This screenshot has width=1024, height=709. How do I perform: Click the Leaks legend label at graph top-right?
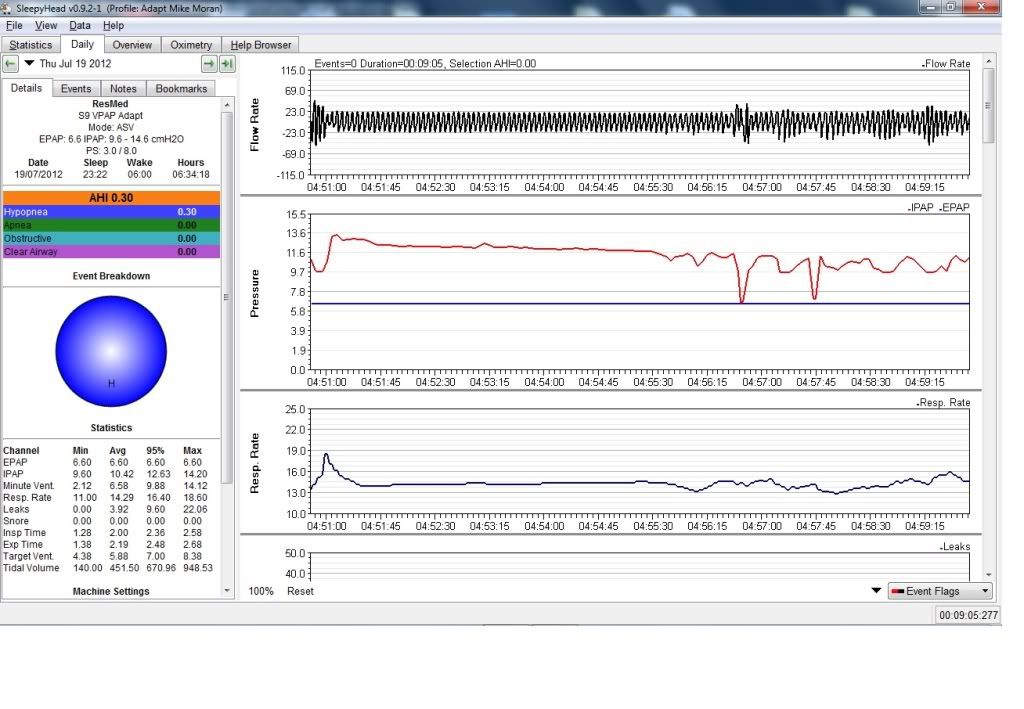coord(956,547)
